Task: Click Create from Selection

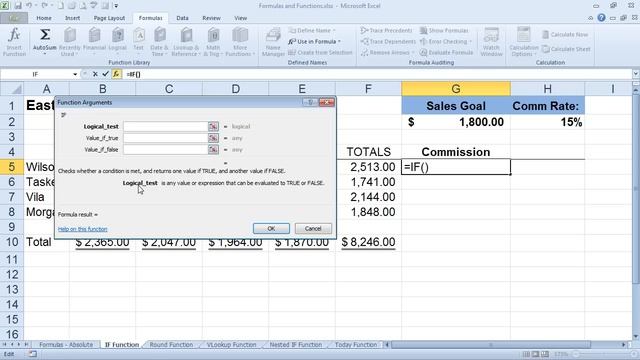Action: [x=320, y=53]
